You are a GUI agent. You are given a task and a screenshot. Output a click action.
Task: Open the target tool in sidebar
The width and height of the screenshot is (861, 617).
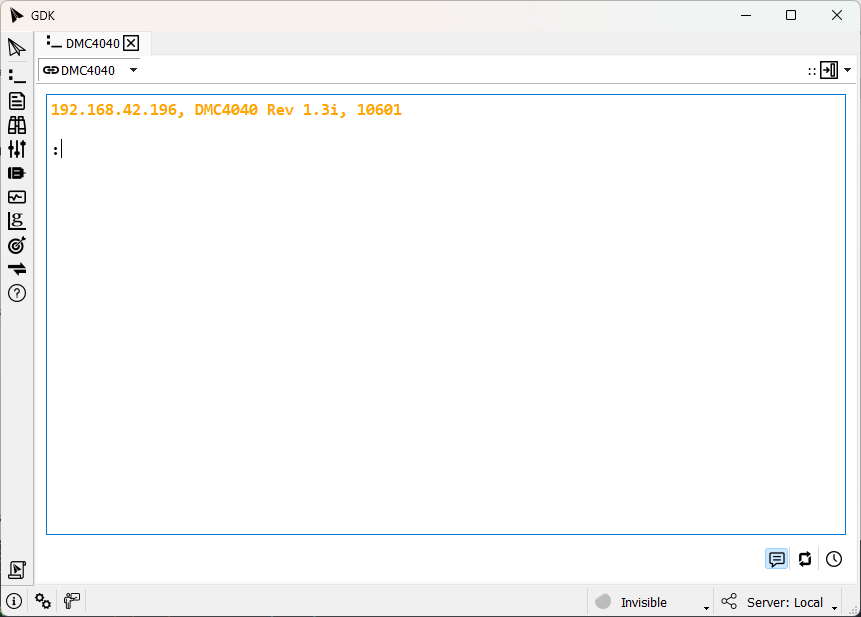click(17, 245)
